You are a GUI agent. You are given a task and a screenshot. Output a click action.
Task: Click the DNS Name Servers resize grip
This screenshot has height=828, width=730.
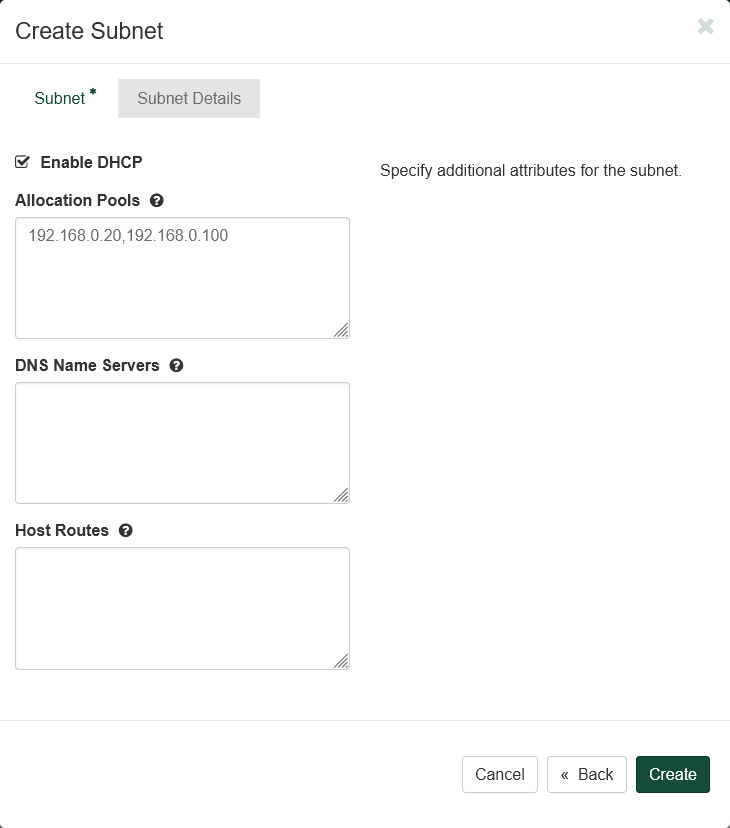tap(341, 495)
